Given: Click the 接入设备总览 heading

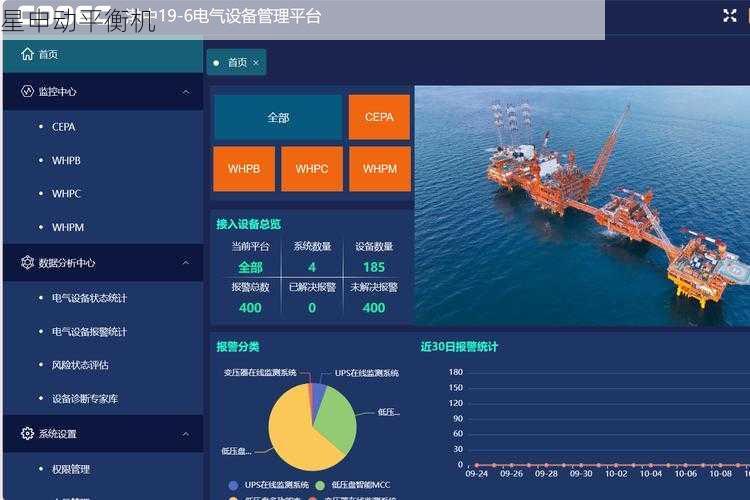Looking at the screenshot, I should coord(248,224).
